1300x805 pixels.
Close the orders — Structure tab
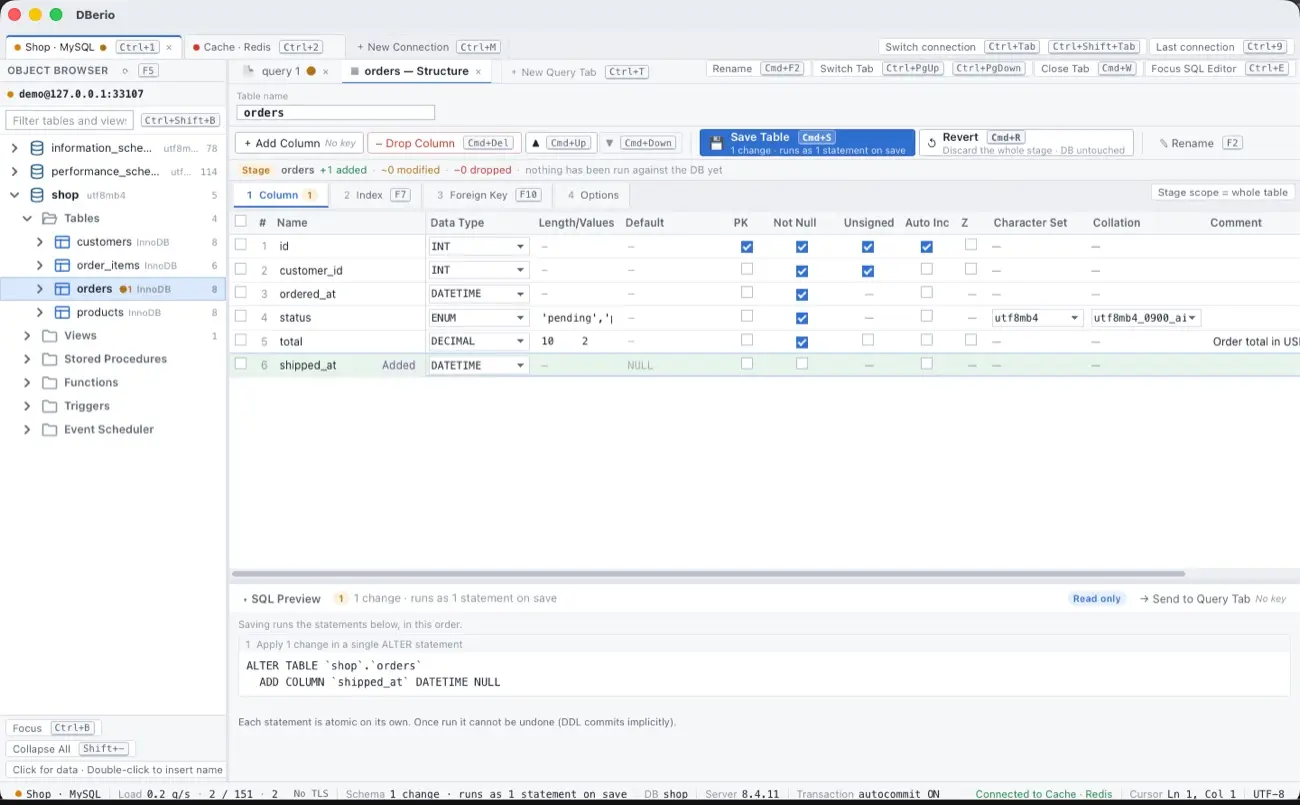pyautogui.click(x=478, y=72)
